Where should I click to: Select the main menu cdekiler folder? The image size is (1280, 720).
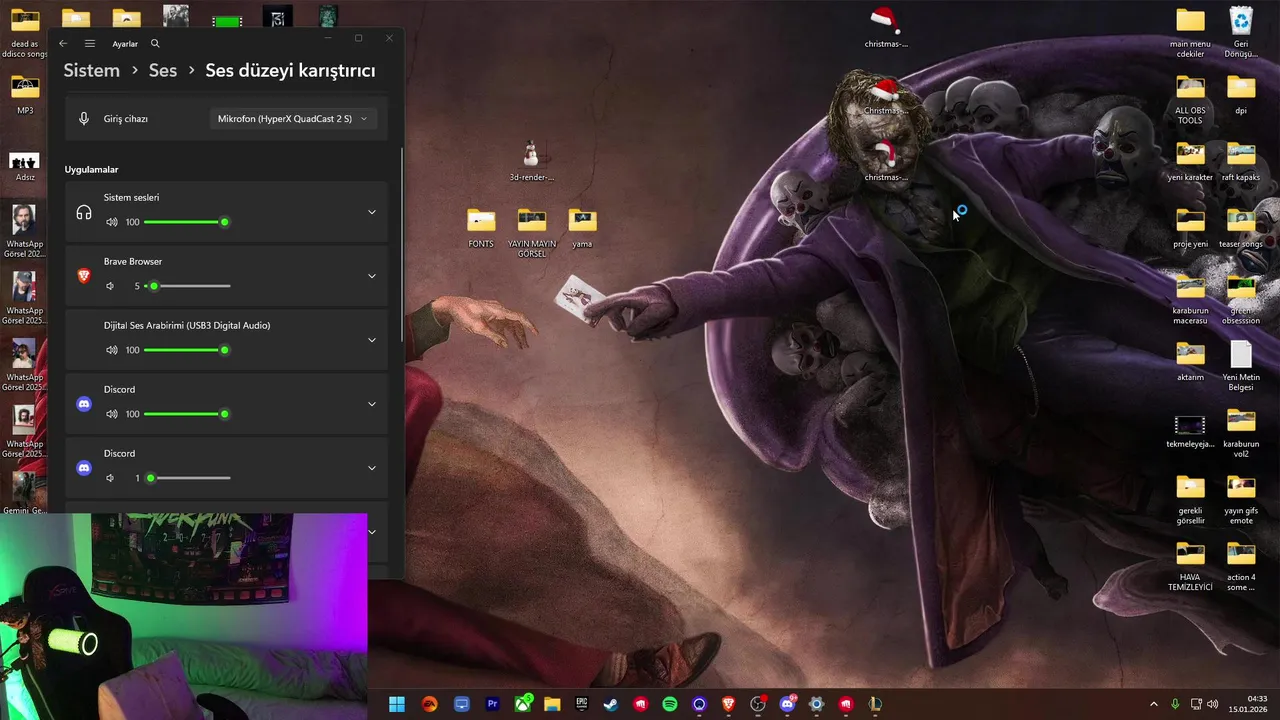(1190, 32)
